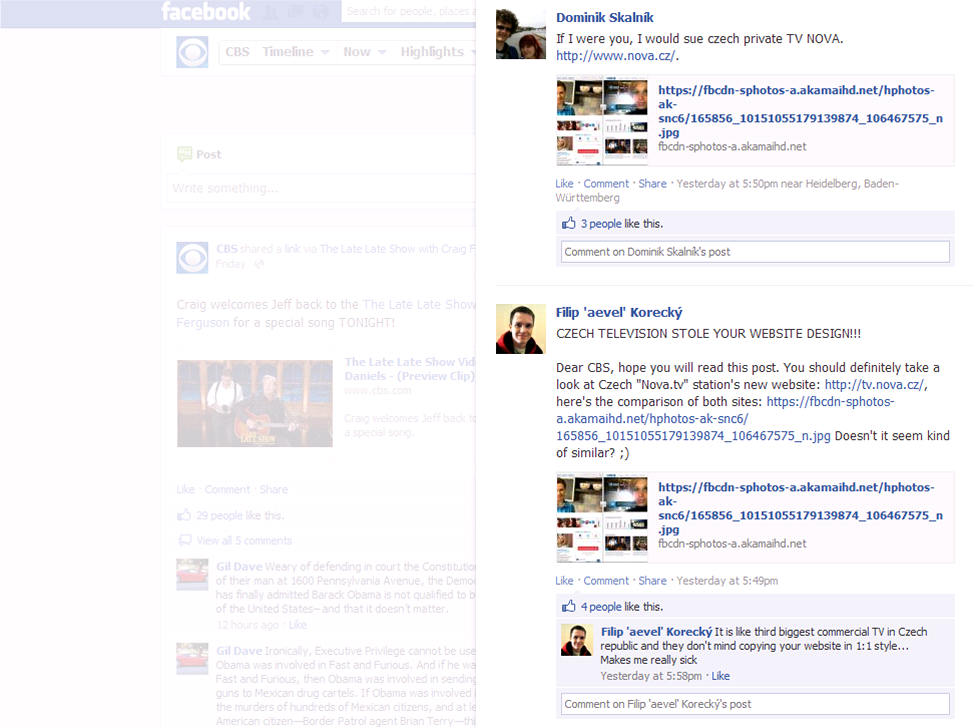Expand the Now dropdown
Viewport: 975px width, 728px height.
[x=364, y=52]
